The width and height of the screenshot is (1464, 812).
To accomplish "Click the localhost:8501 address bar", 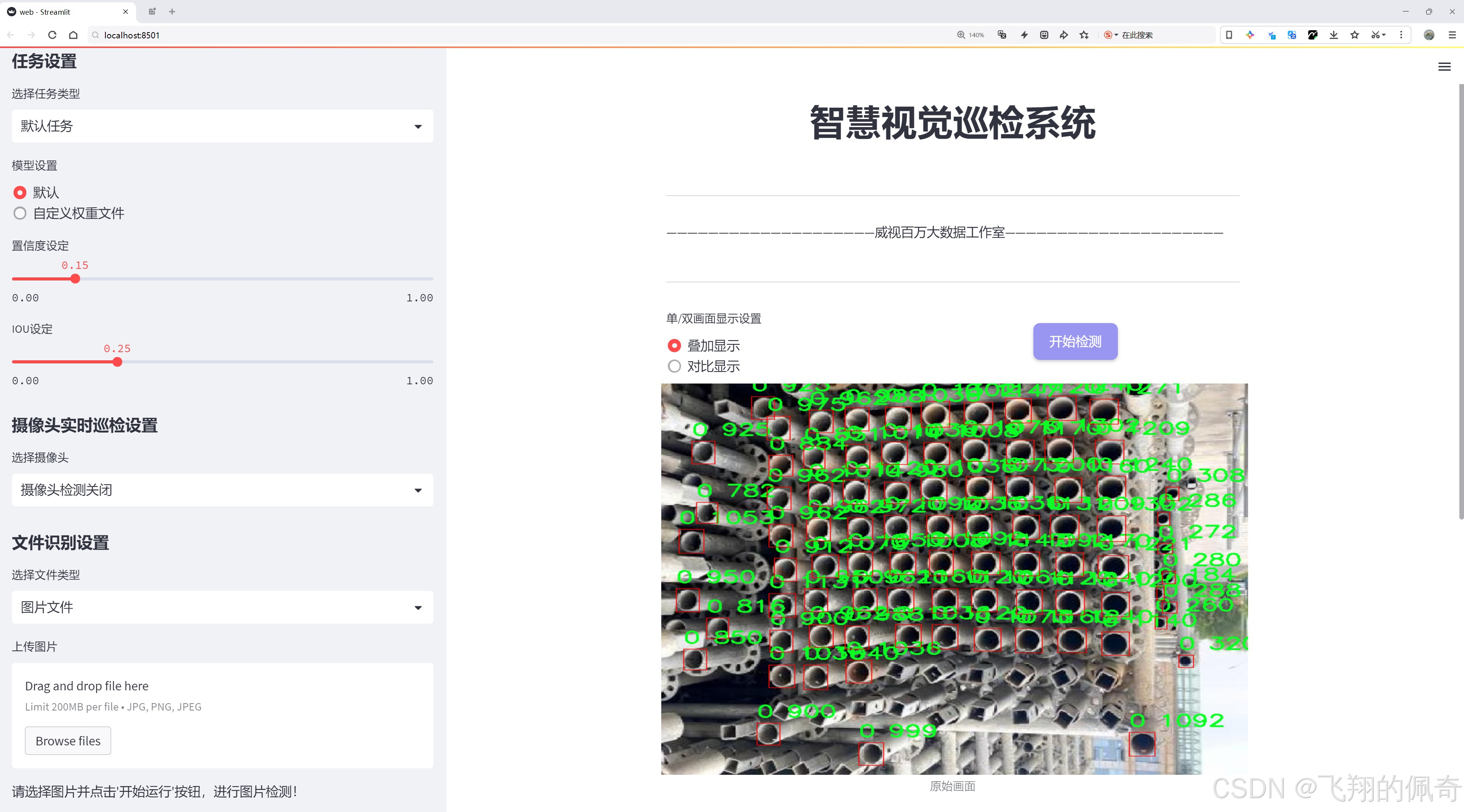I will tap(512, 34).
